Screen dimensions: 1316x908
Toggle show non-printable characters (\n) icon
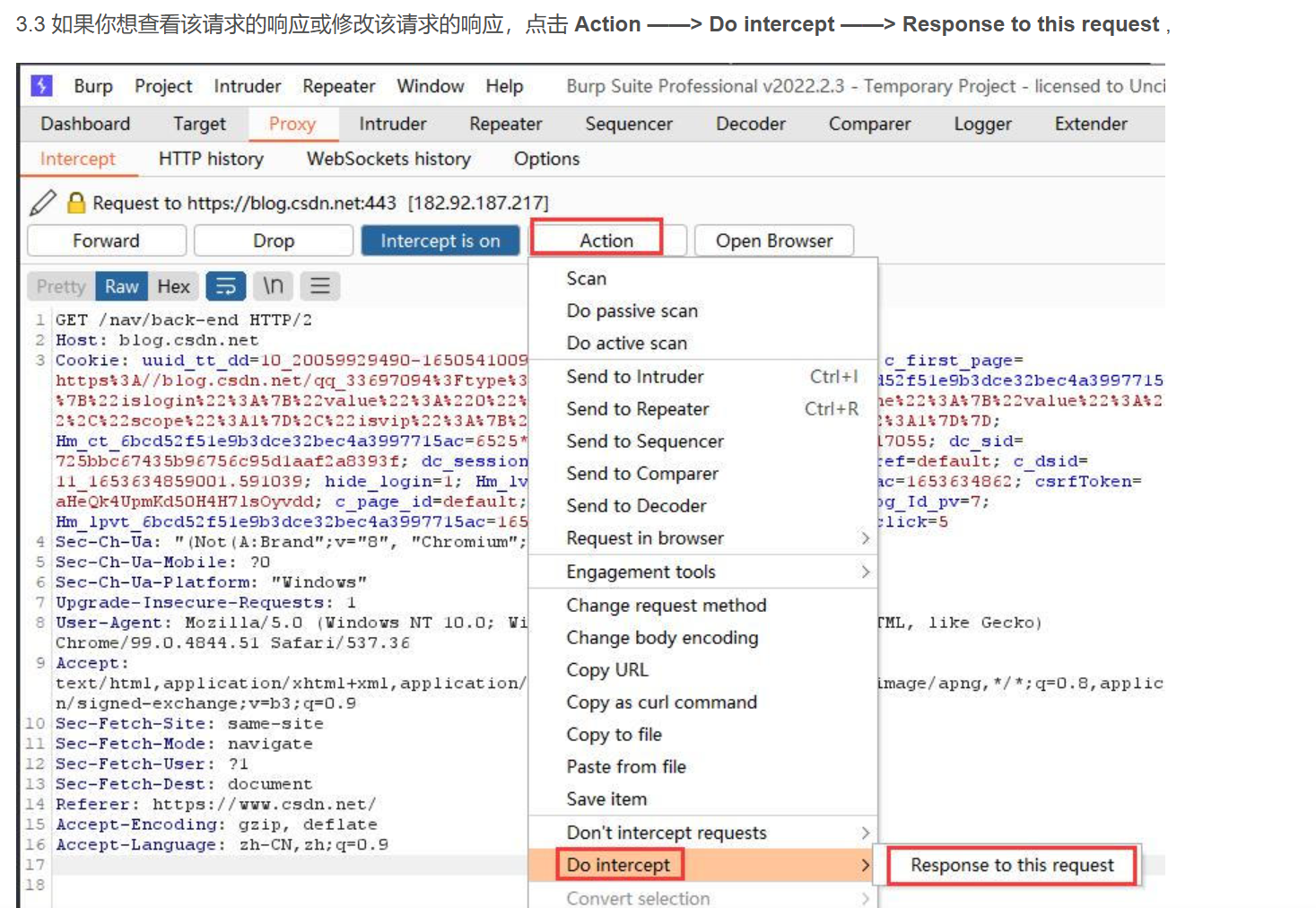coord(273,286)
